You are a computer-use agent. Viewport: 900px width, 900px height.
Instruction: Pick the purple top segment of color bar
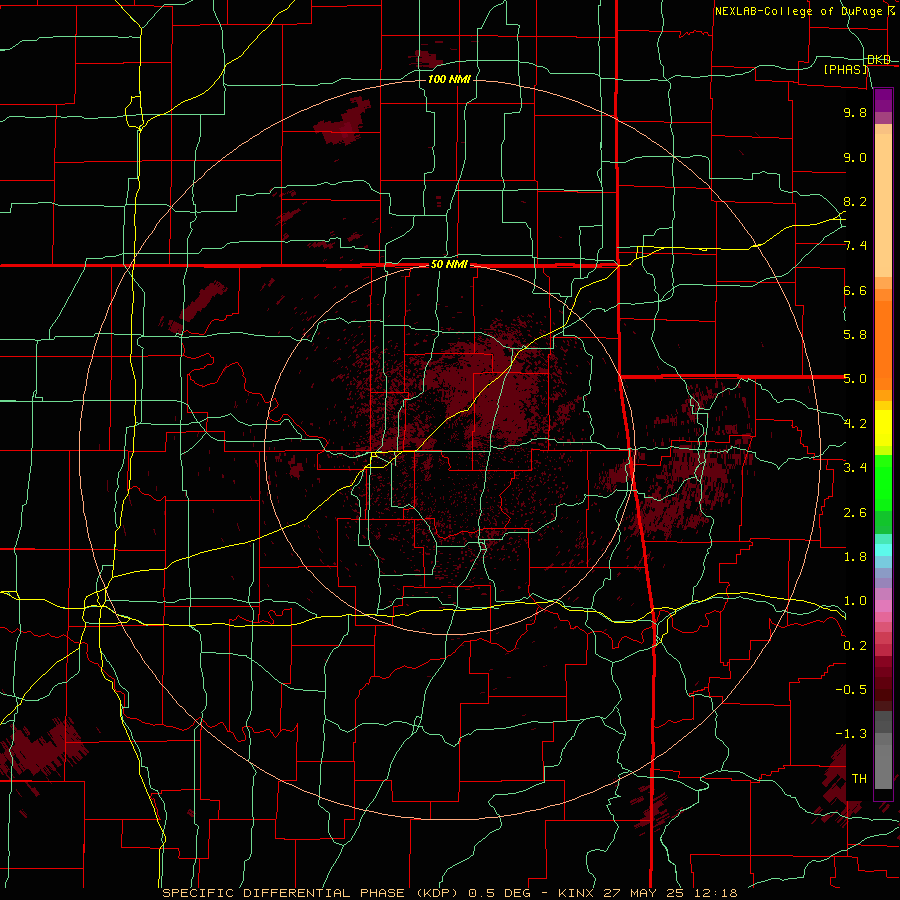(883, 100)
